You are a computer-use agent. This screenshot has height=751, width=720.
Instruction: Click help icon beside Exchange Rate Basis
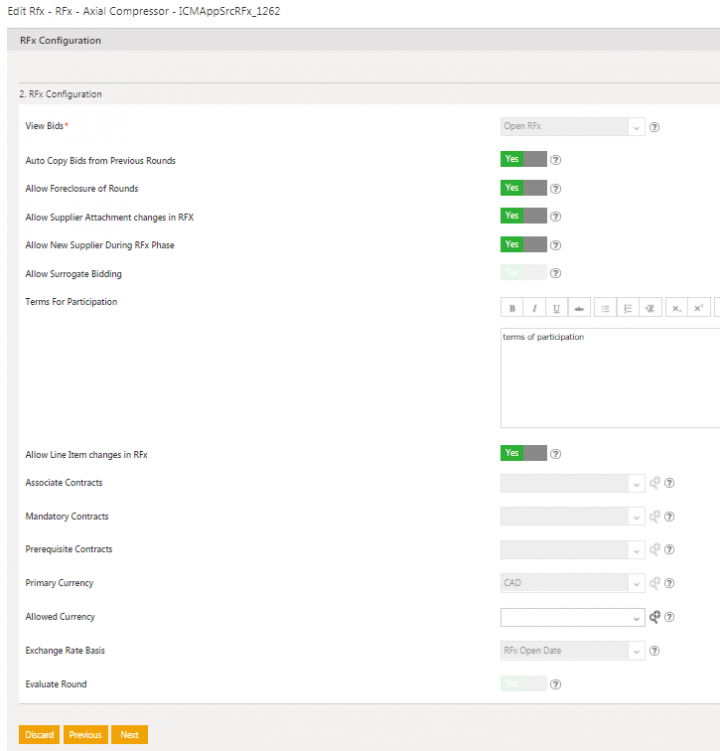[x=655, y=651]
